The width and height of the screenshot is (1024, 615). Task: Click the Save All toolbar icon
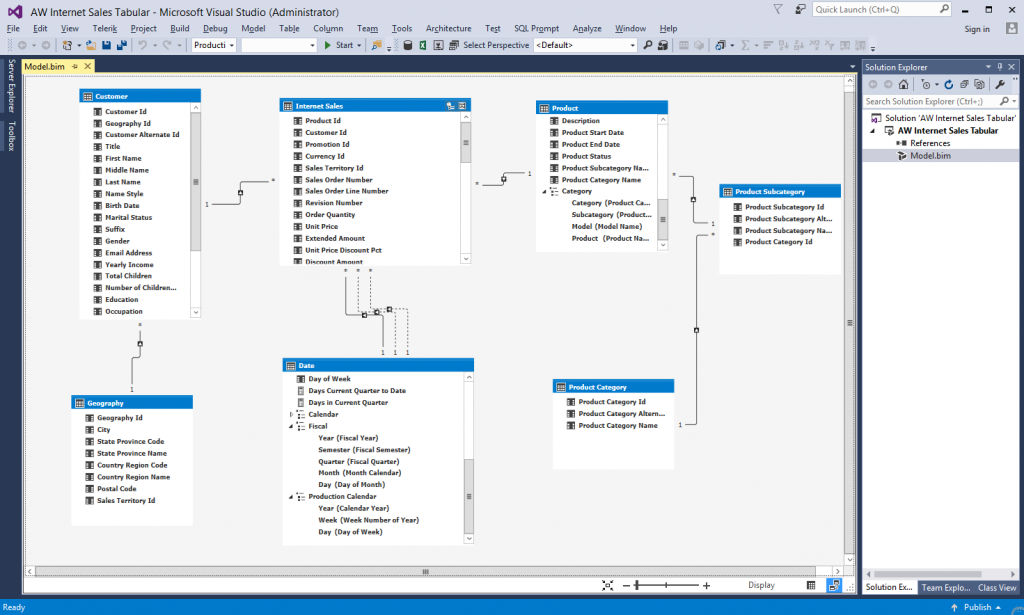tap(121, 45)
